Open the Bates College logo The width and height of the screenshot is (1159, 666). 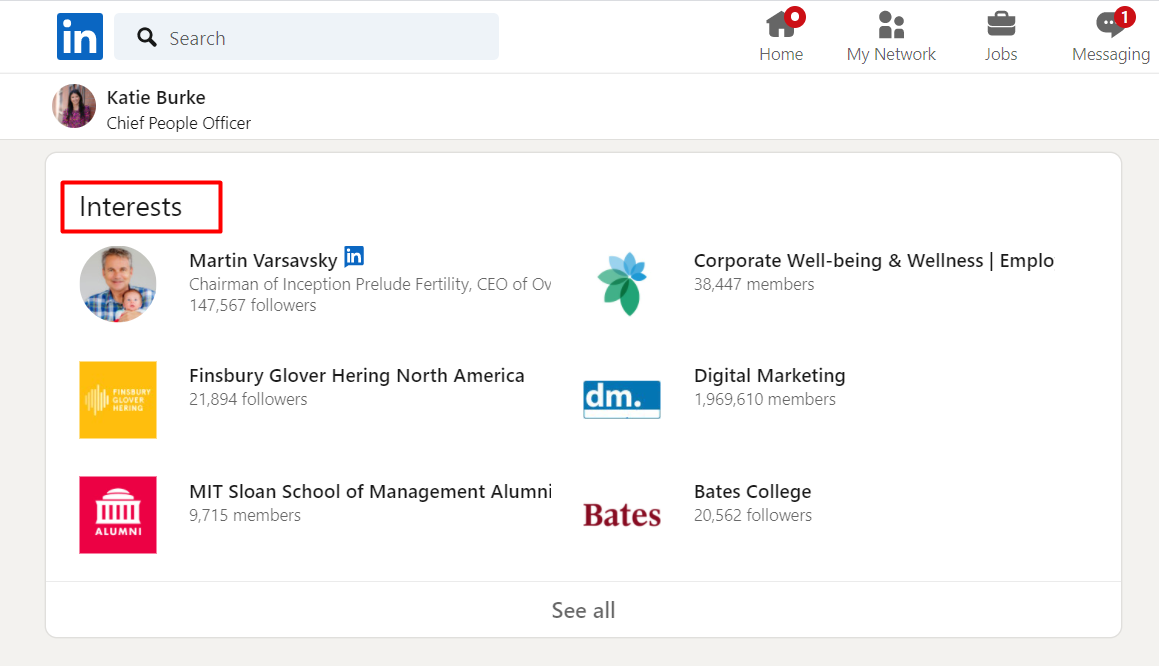pyautogui.click(x=622, y=514)
